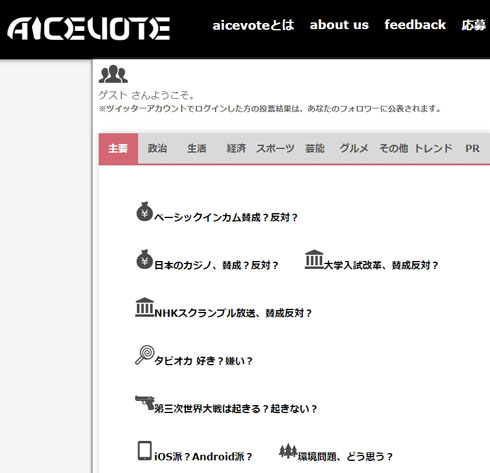The width and height of the screenshot is (490, 473).
Task: Click trees icon beside 環境問題
Action: pyautogui.click(x=288, y=451)
